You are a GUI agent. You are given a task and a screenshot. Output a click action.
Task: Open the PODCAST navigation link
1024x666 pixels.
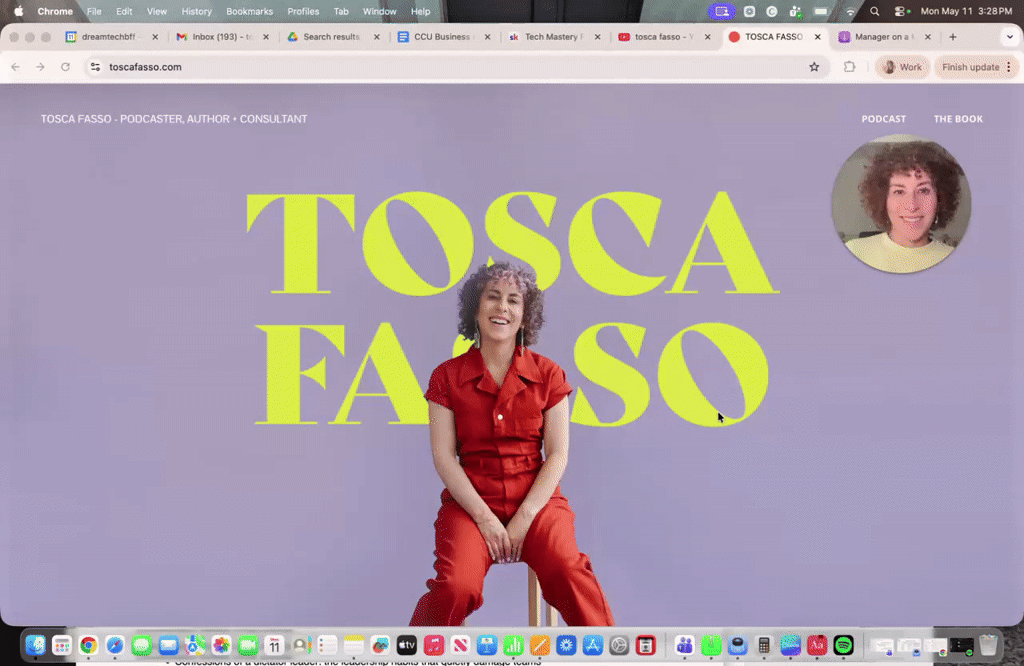pyautogui.click(x=884, y=119)
